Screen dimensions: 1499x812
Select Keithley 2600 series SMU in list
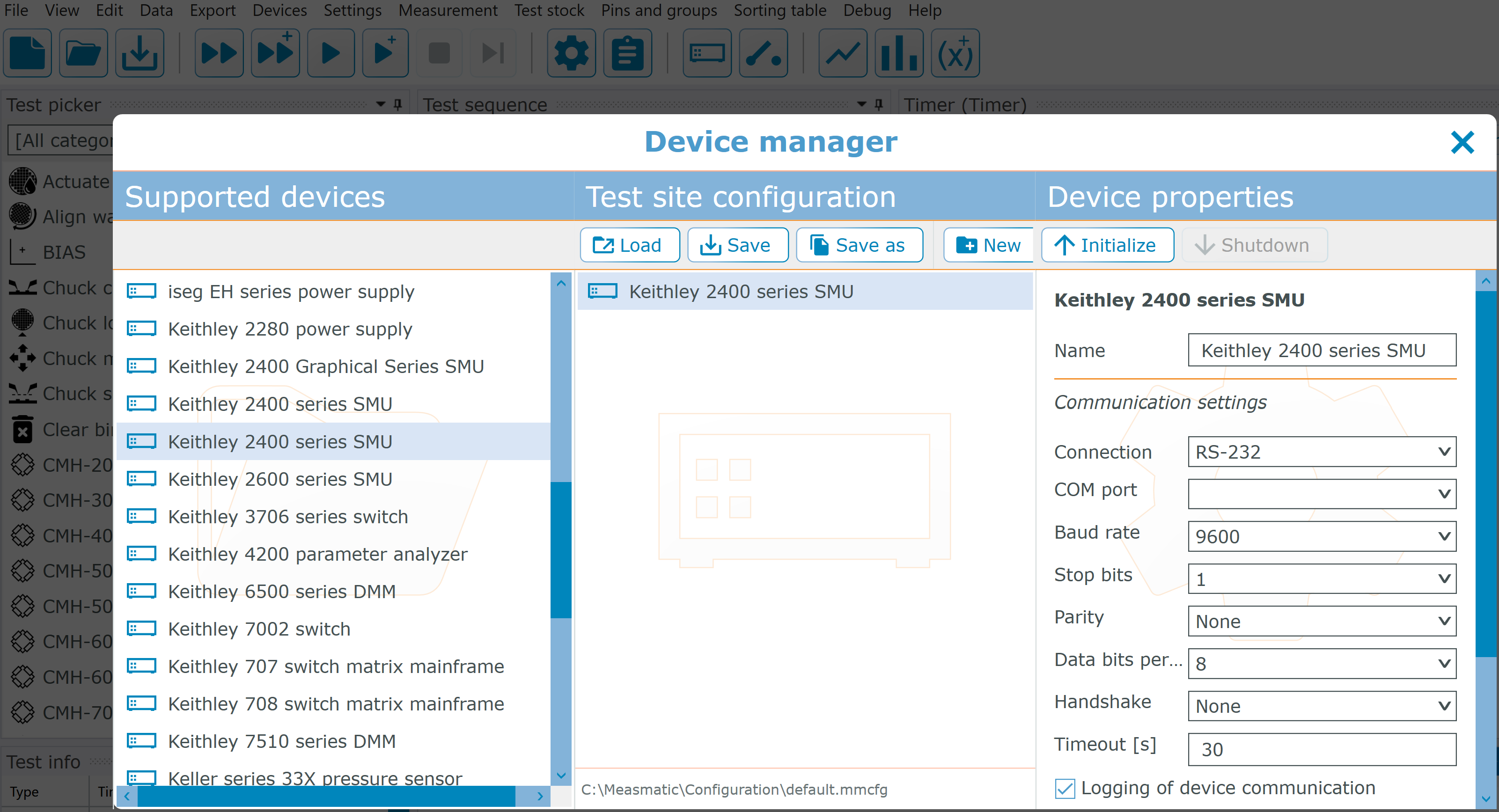pyautogui.click(x=333, y=479)
